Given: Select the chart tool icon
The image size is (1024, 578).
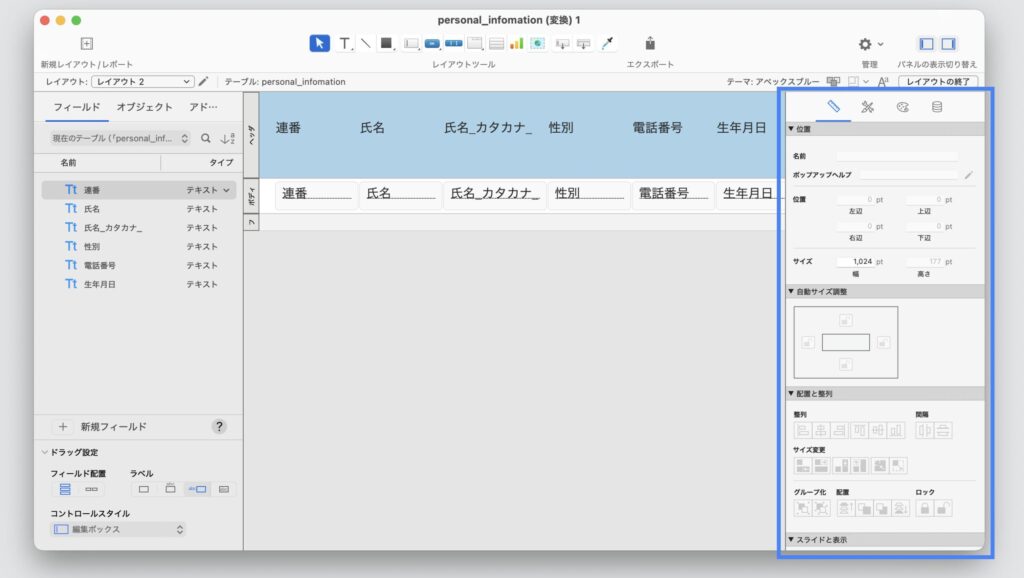Looking at the screenshot, I should coord(516,43).
